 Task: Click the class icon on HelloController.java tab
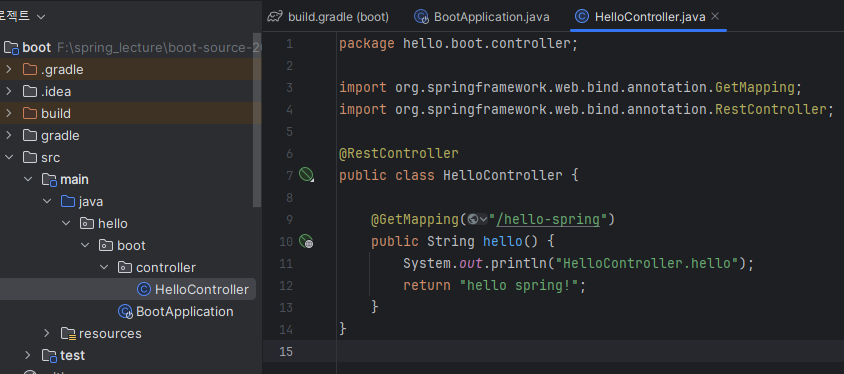pos(582,17)
